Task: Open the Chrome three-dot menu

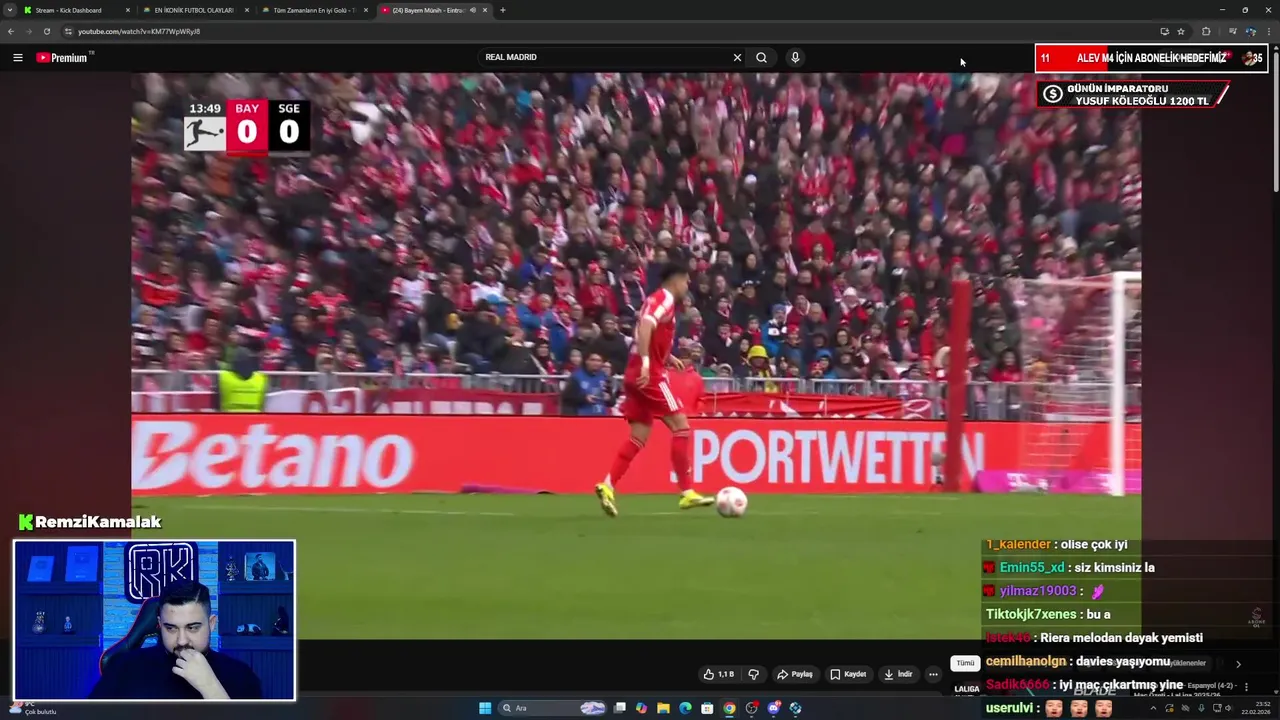Action: point(1268,31)
